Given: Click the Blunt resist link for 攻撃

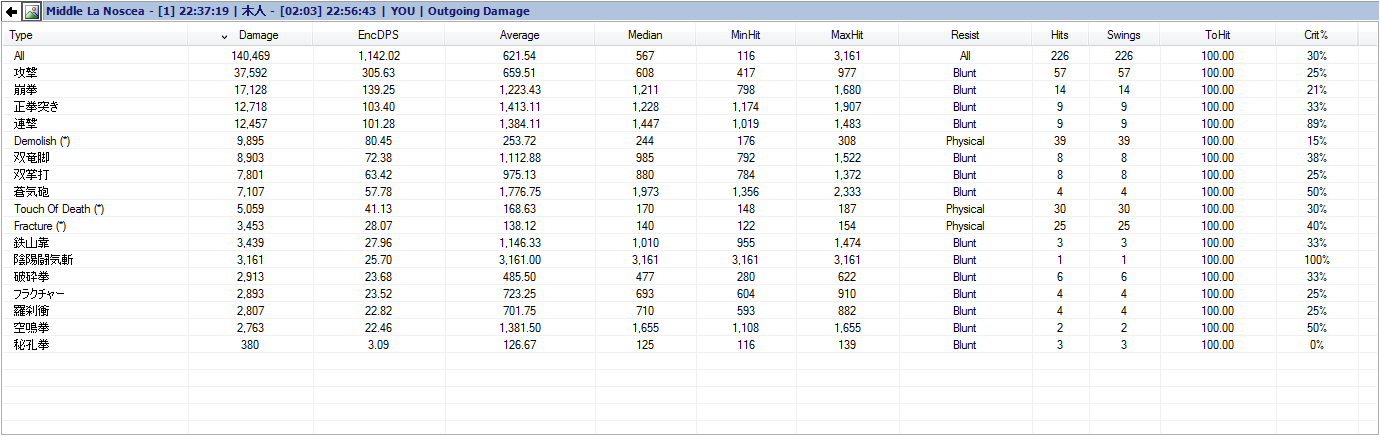Looking at the screenshot, I should pyautogui.click(x=965, y=73).
